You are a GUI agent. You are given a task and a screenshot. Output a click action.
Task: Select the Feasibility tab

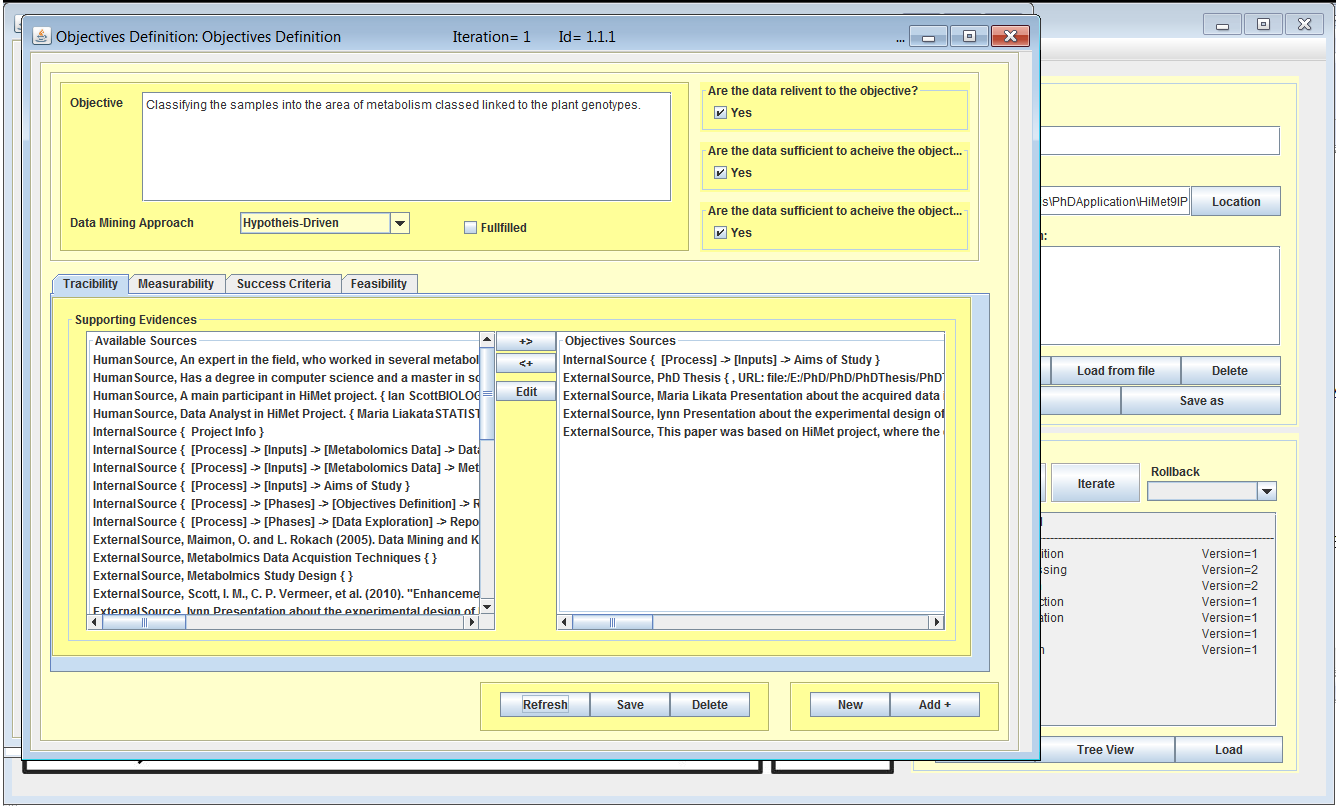click(x=379, y=284)
